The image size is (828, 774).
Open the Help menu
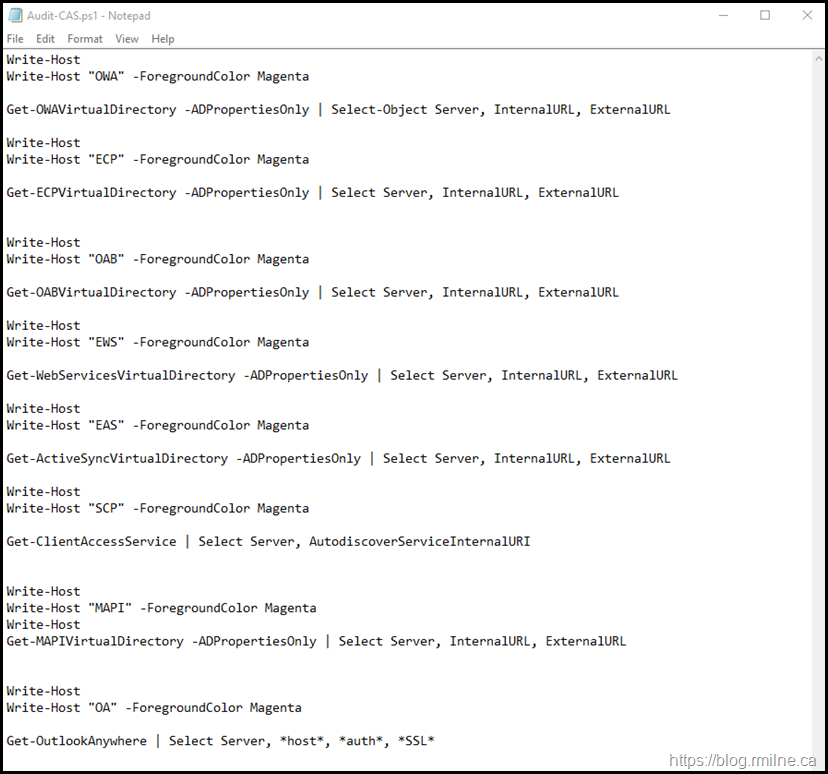click(163, 39)
